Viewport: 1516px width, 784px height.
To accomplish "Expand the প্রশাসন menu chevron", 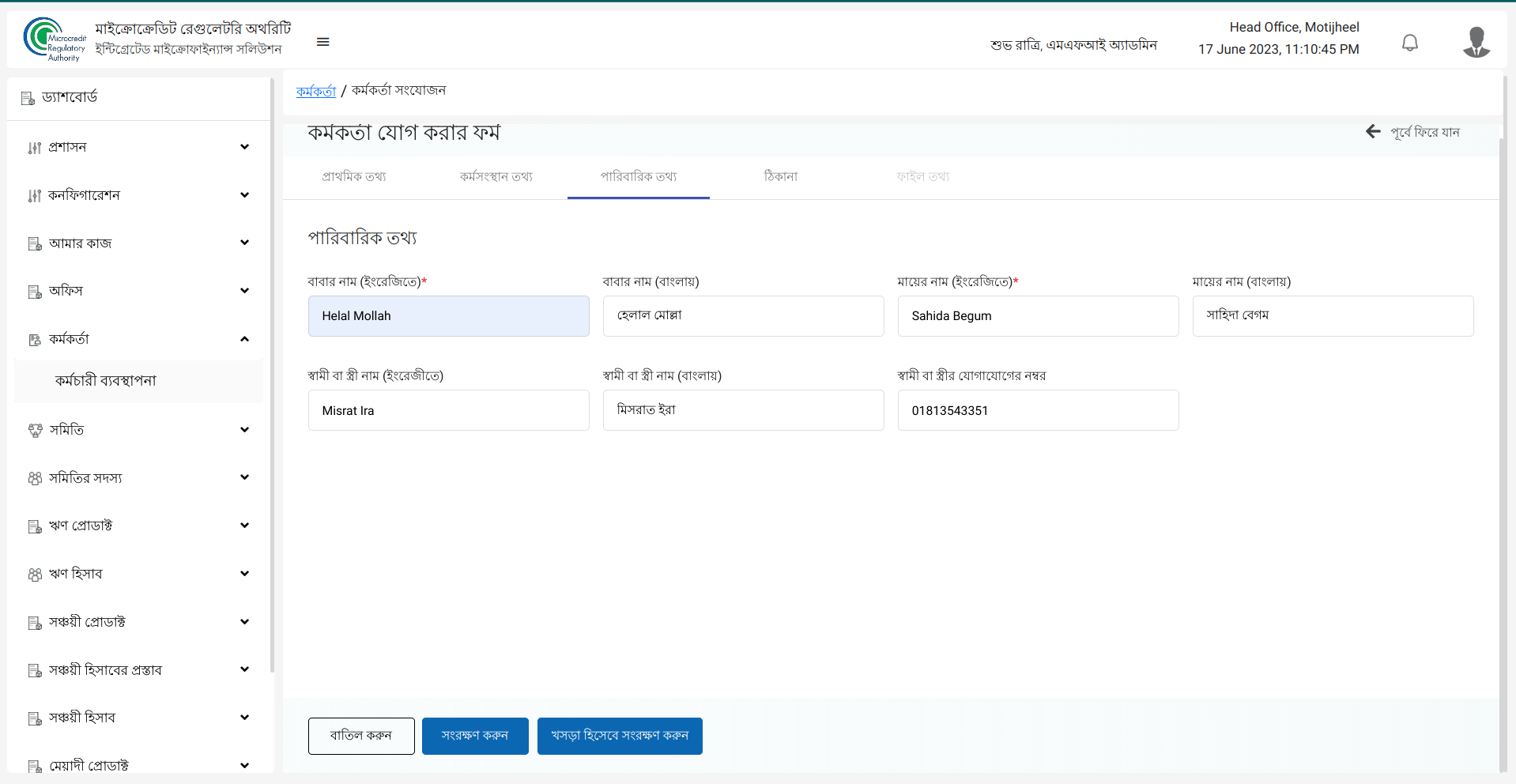I will [x=244, y=147].
